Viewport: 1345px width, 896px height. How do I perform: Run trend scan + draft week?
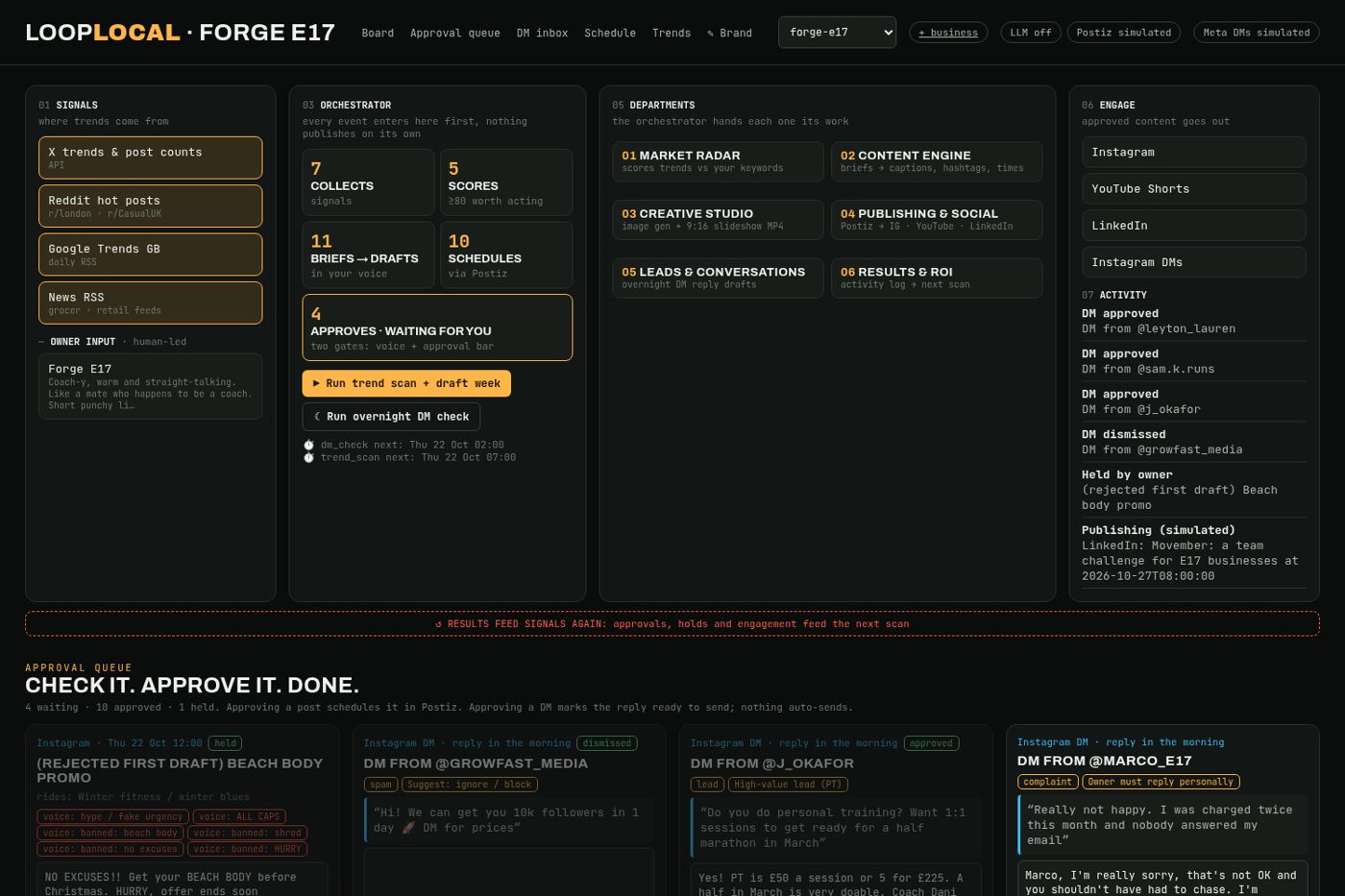(x=406, y=383)
